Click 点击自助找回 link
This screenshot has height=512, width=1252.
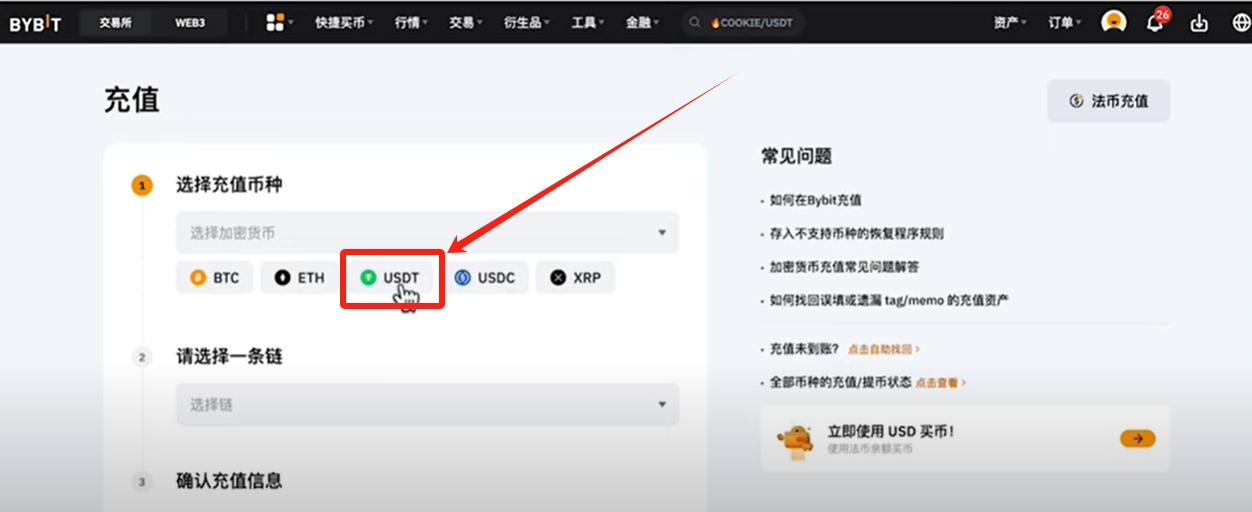pos(883,350)
